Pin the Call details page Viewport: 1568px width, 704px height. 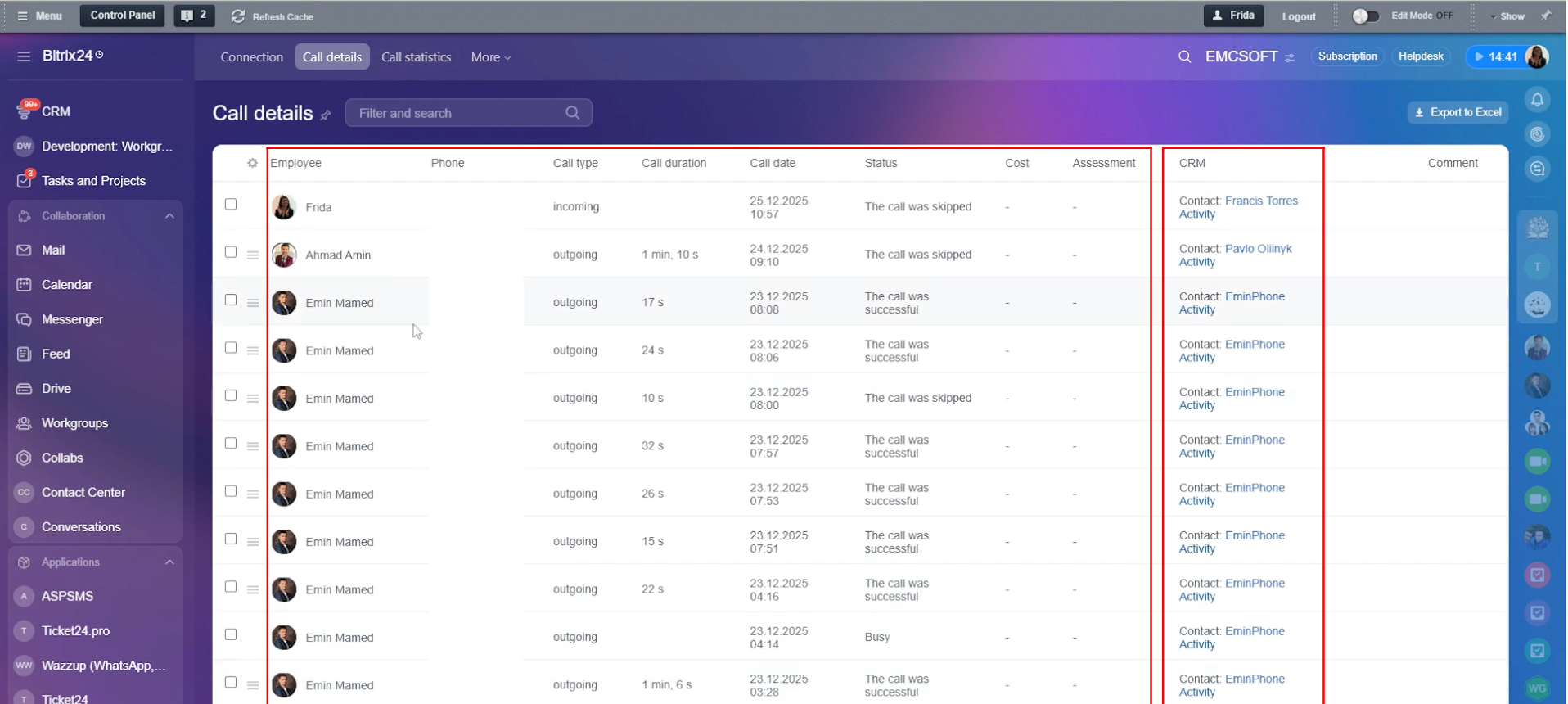(x=326, y=115)
